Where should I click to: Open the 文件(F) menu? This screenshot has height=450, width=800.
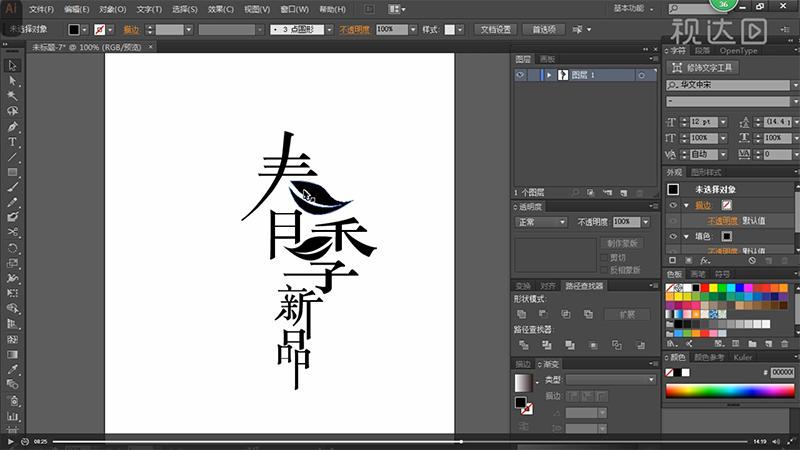pos(41,9)
